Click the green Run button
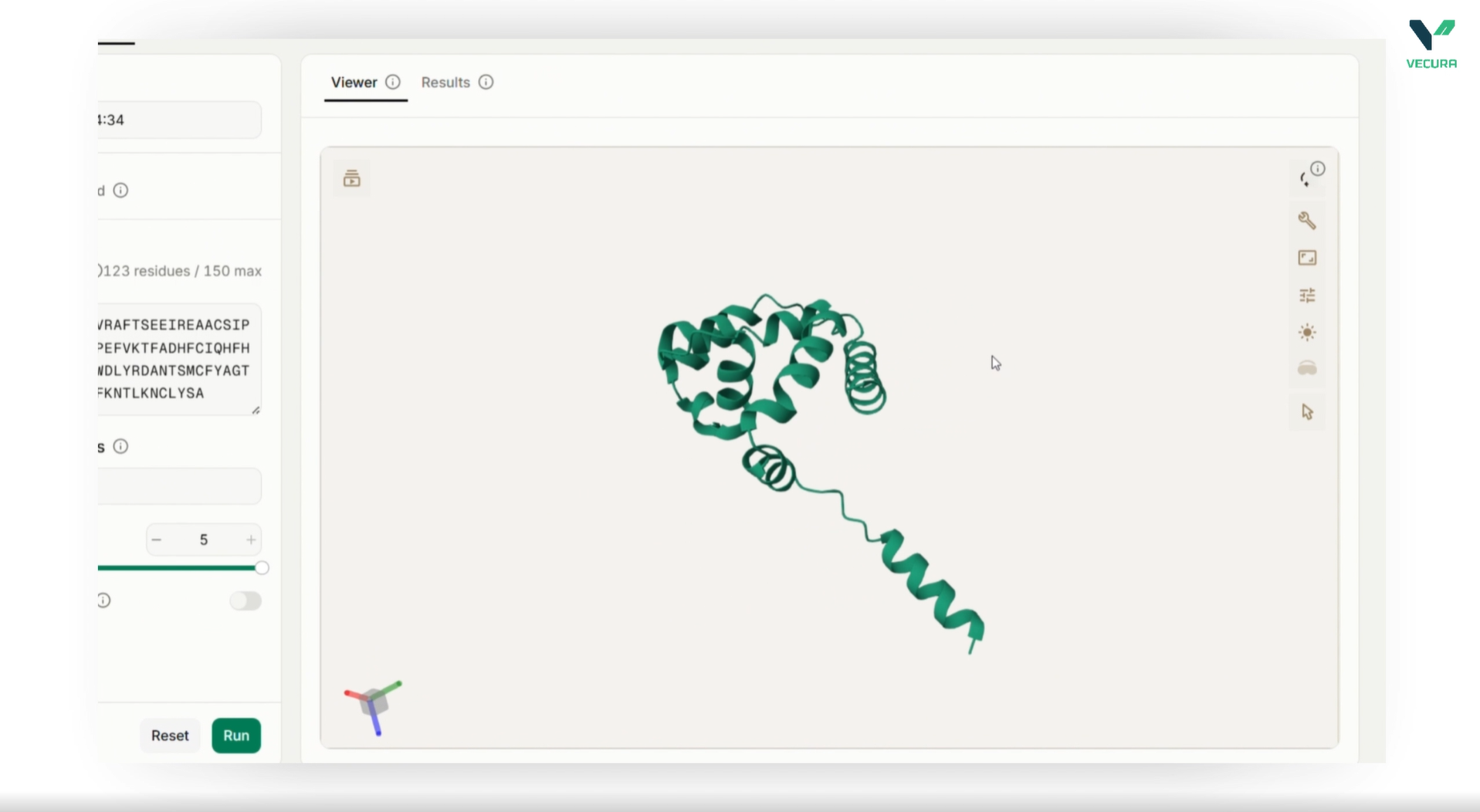This screenshot has height=812, width=1480. pos(236,736)
